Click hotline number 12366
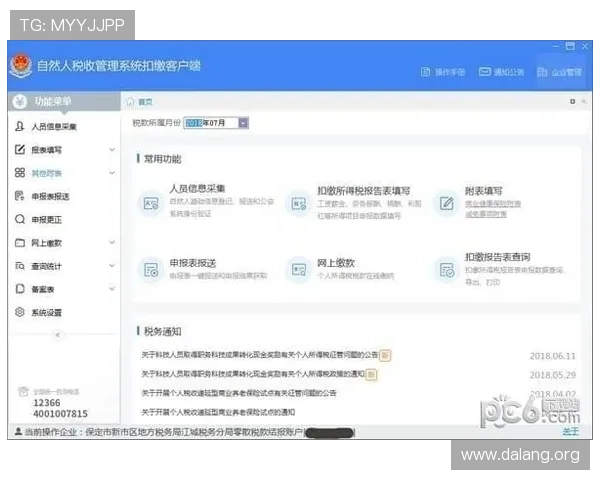 point(47,403)
